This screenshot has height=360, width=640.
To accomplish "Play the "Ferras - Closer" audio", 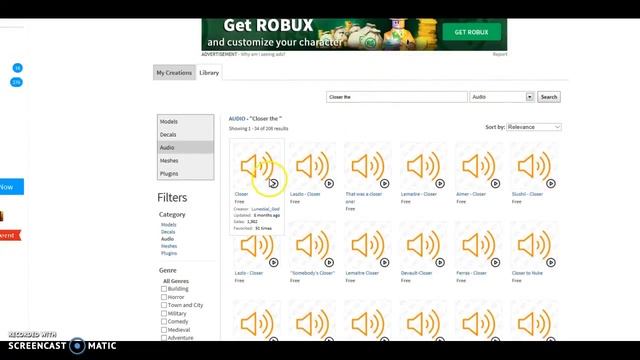I will (496, 262).
